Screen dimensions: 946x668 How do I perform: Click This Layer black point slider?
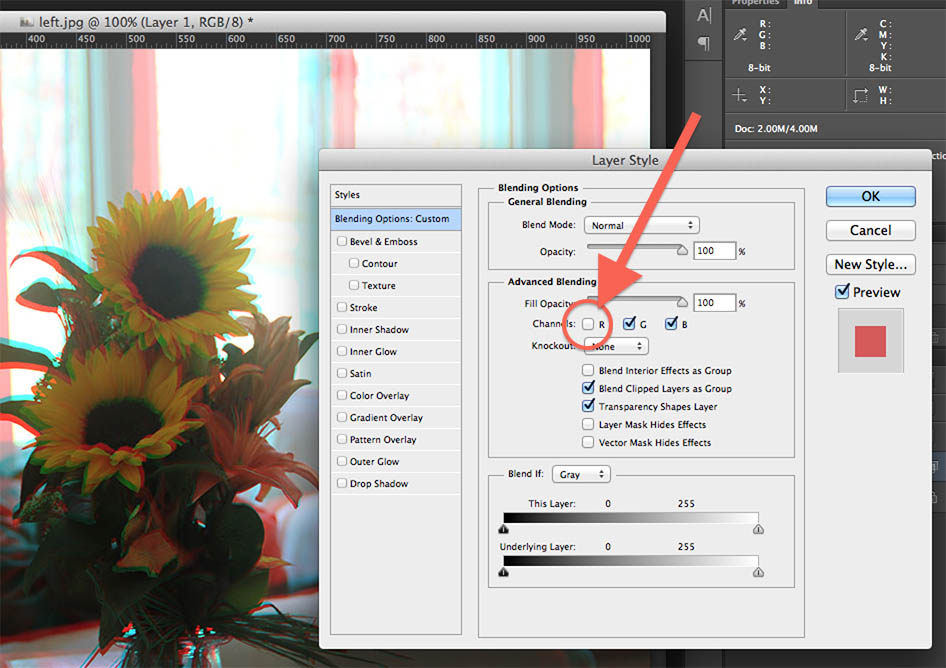[x=504, y=529]
